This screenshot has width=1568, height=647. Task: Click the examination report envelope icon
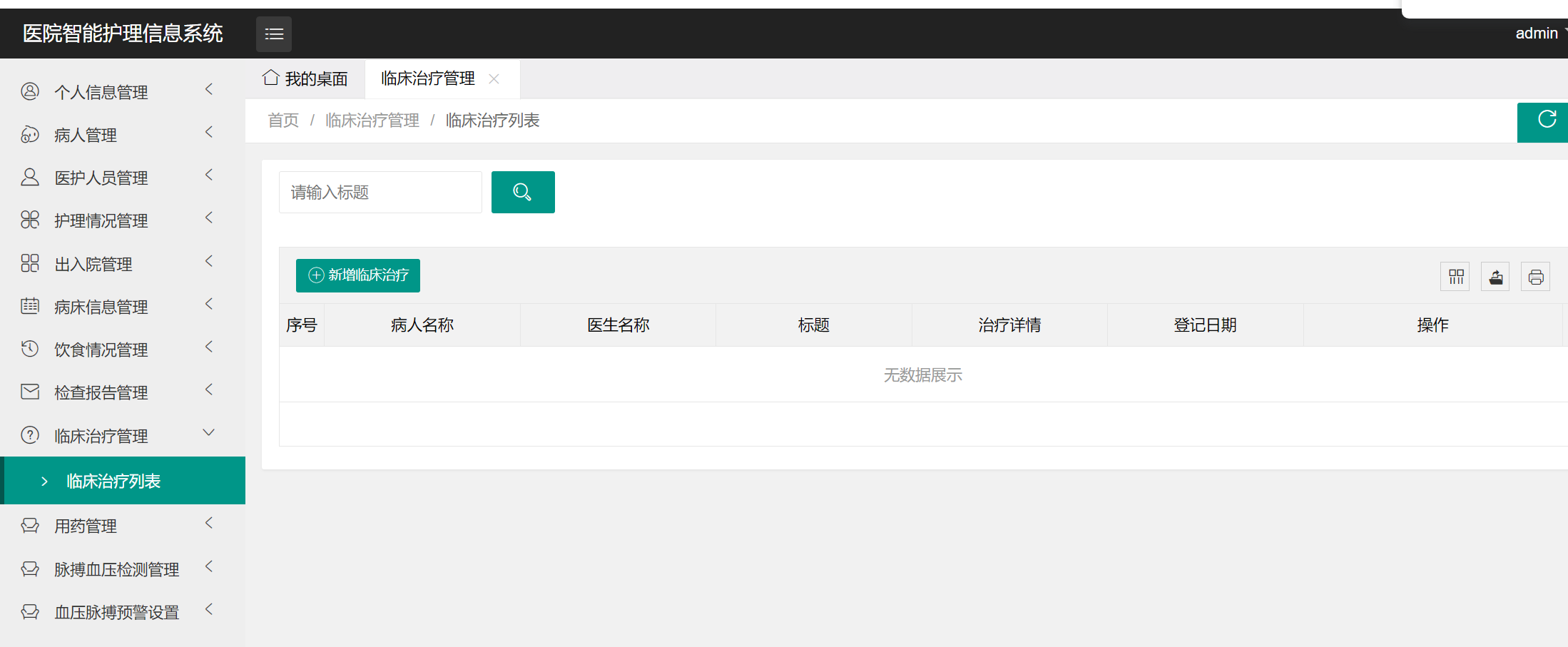(30, 392)
